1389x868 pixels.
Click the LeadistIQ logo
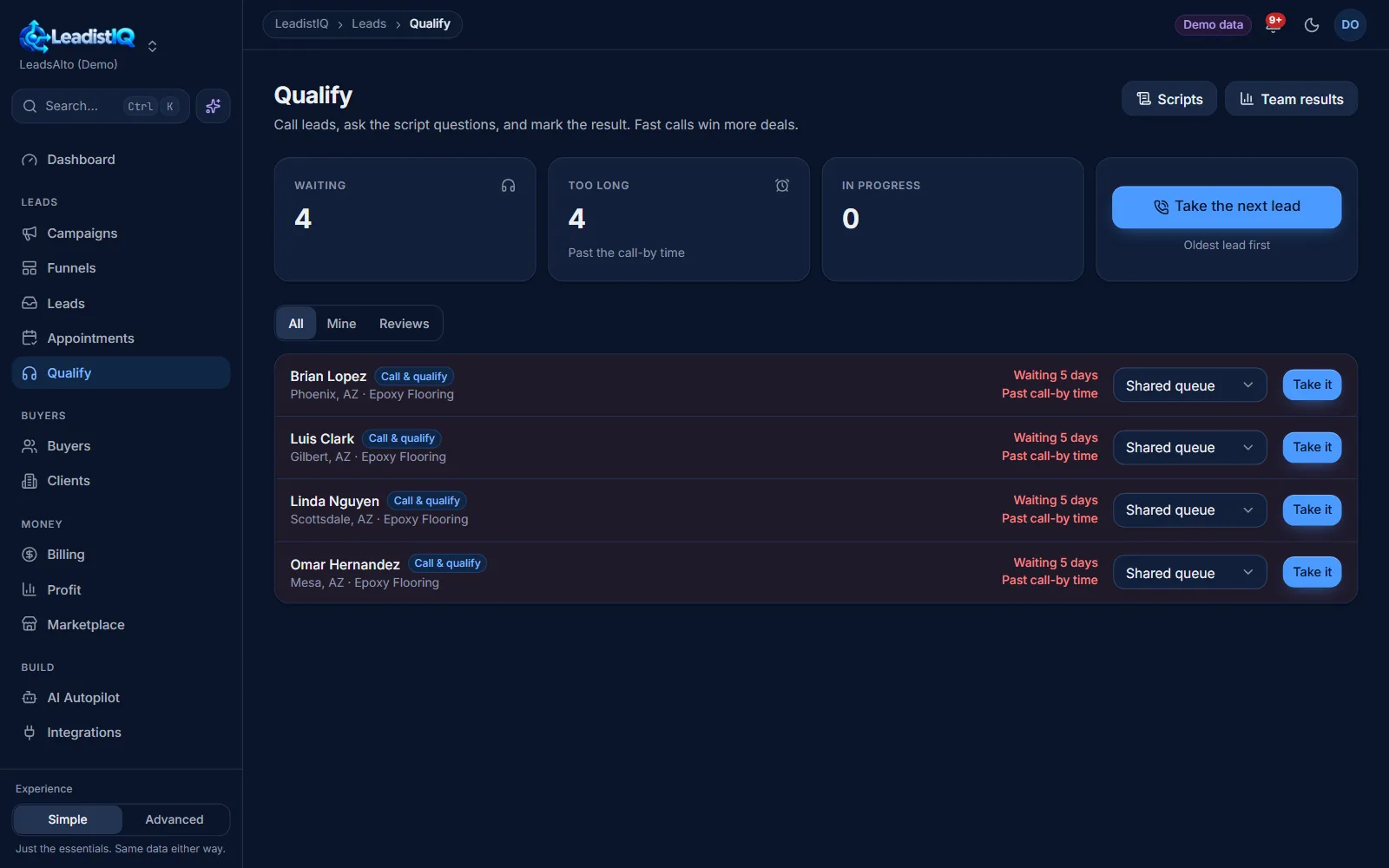pos(77,36)
